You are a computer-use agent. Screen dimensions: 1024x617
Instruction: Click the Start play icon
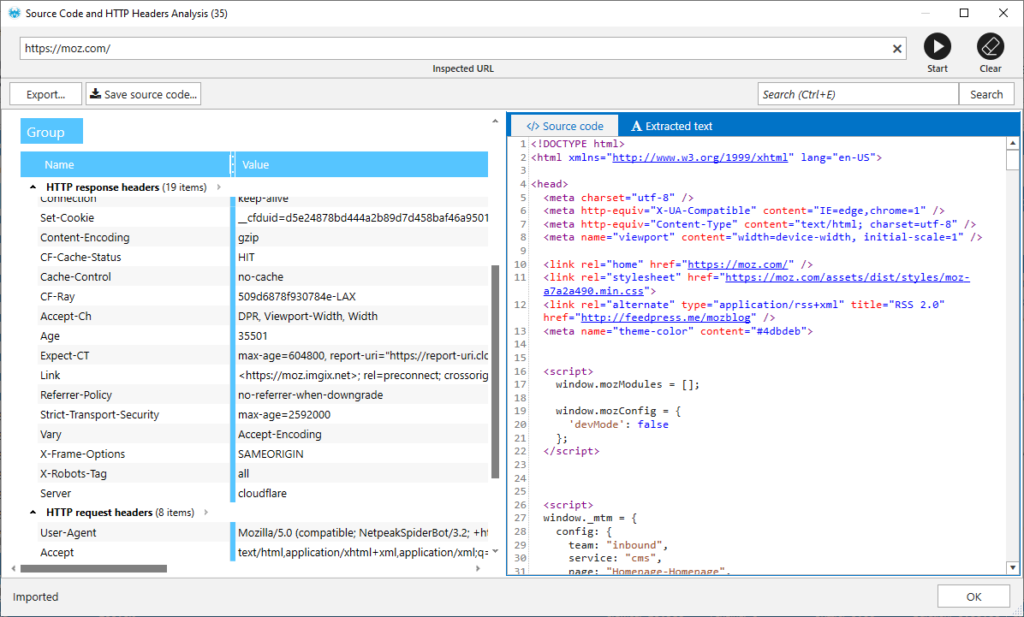coord(937,46)
